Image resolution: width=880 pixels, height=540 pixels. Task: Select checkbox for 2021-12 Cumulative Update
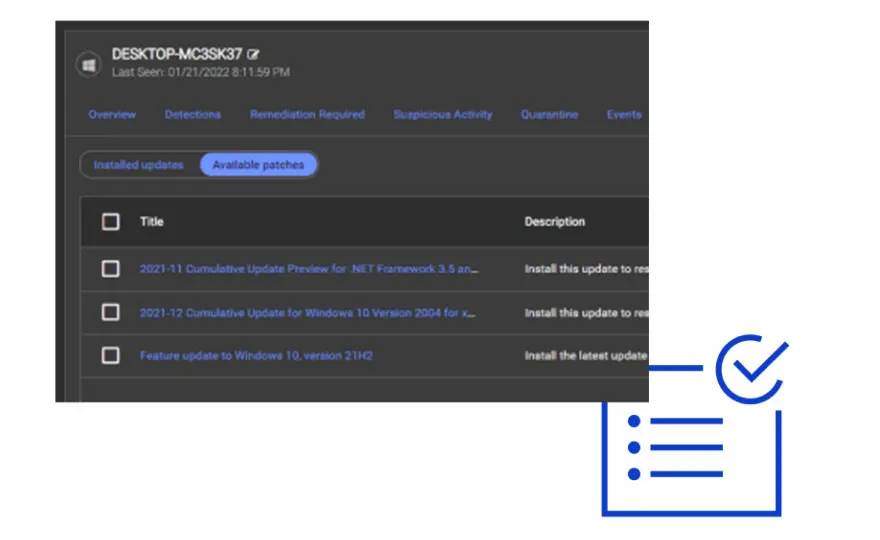point(111,313)
